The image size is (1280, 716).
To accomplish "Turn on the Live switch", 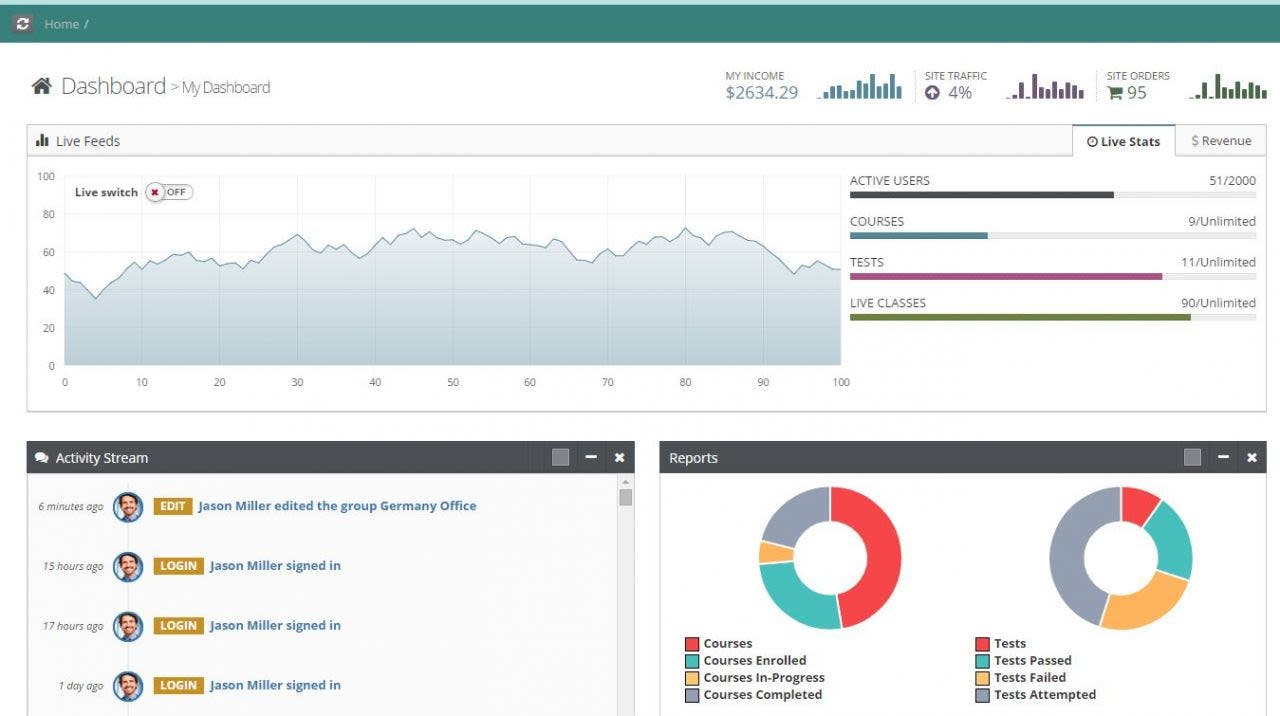I will tap(170, 191).
